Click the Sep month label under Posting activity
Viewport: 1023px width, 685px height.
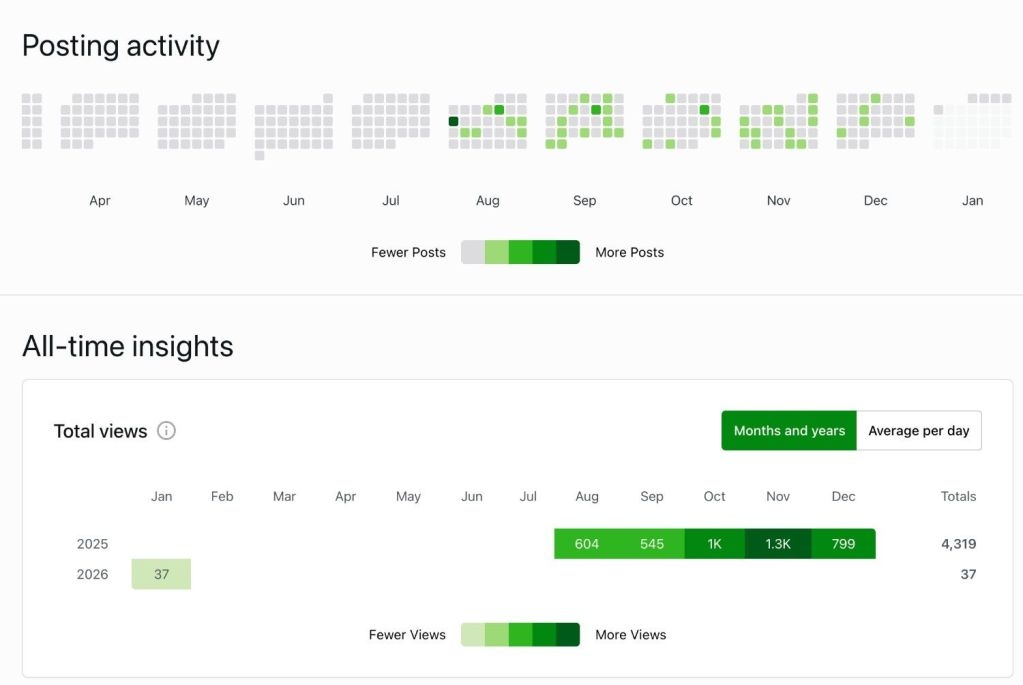[585, 201]
